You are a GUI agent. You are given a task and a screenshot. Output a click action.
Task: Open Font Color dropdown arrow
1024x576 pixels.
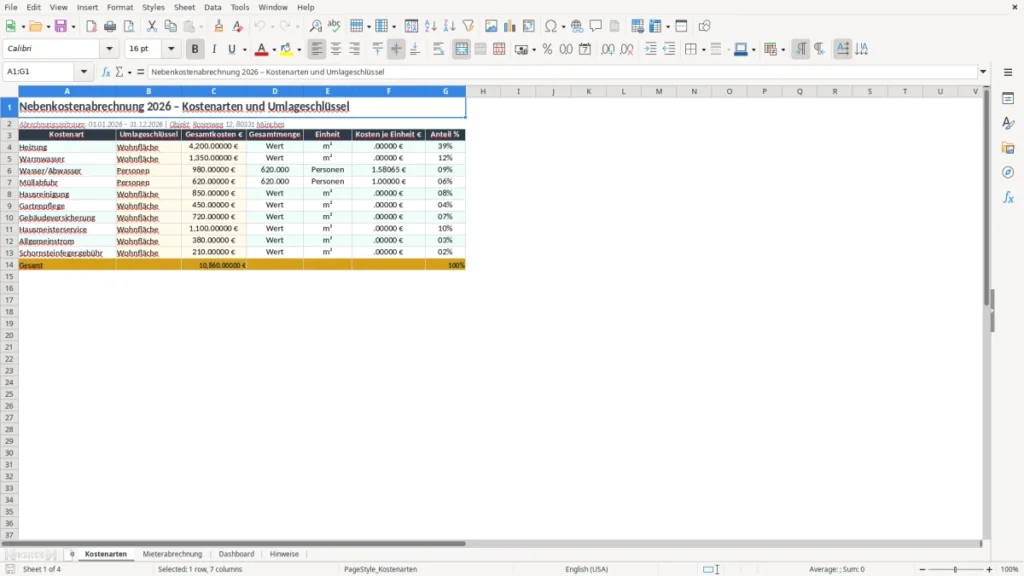tap(274, 50)
